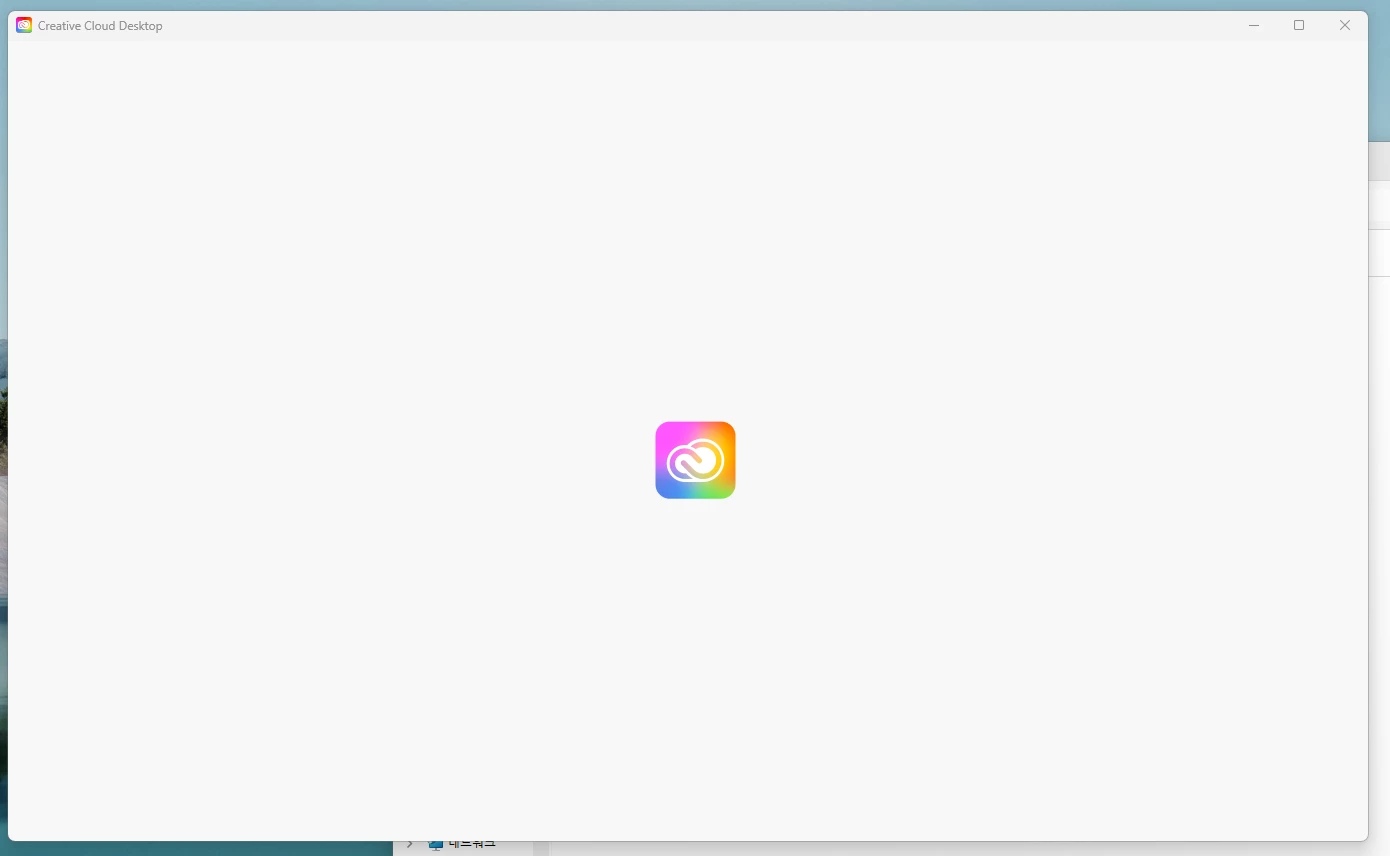Minimize the Creative Cloud Desktop window
Screen dimensions: 1390x856
1254,25
